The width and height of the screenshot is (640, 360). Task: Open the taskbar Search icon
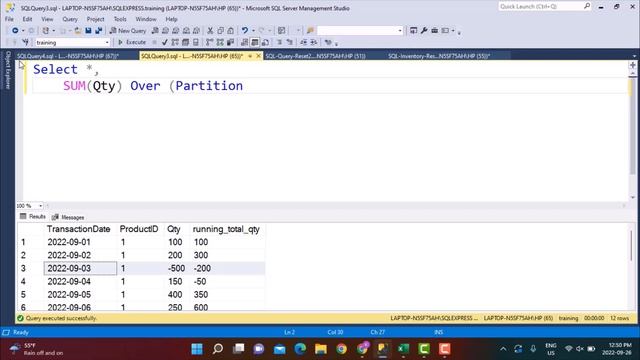coord(218,349)
